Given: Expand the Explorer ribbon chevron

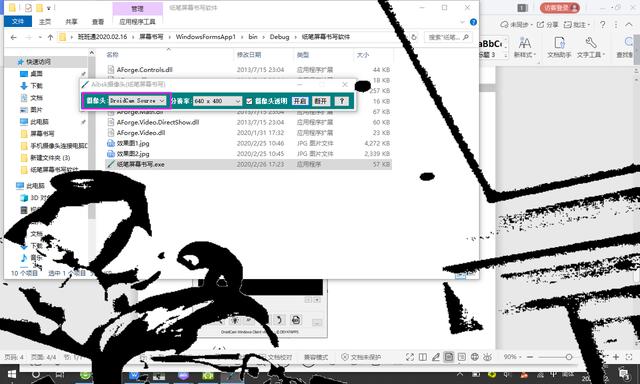Looking at the screenshot, I should [x=462, y=22].
